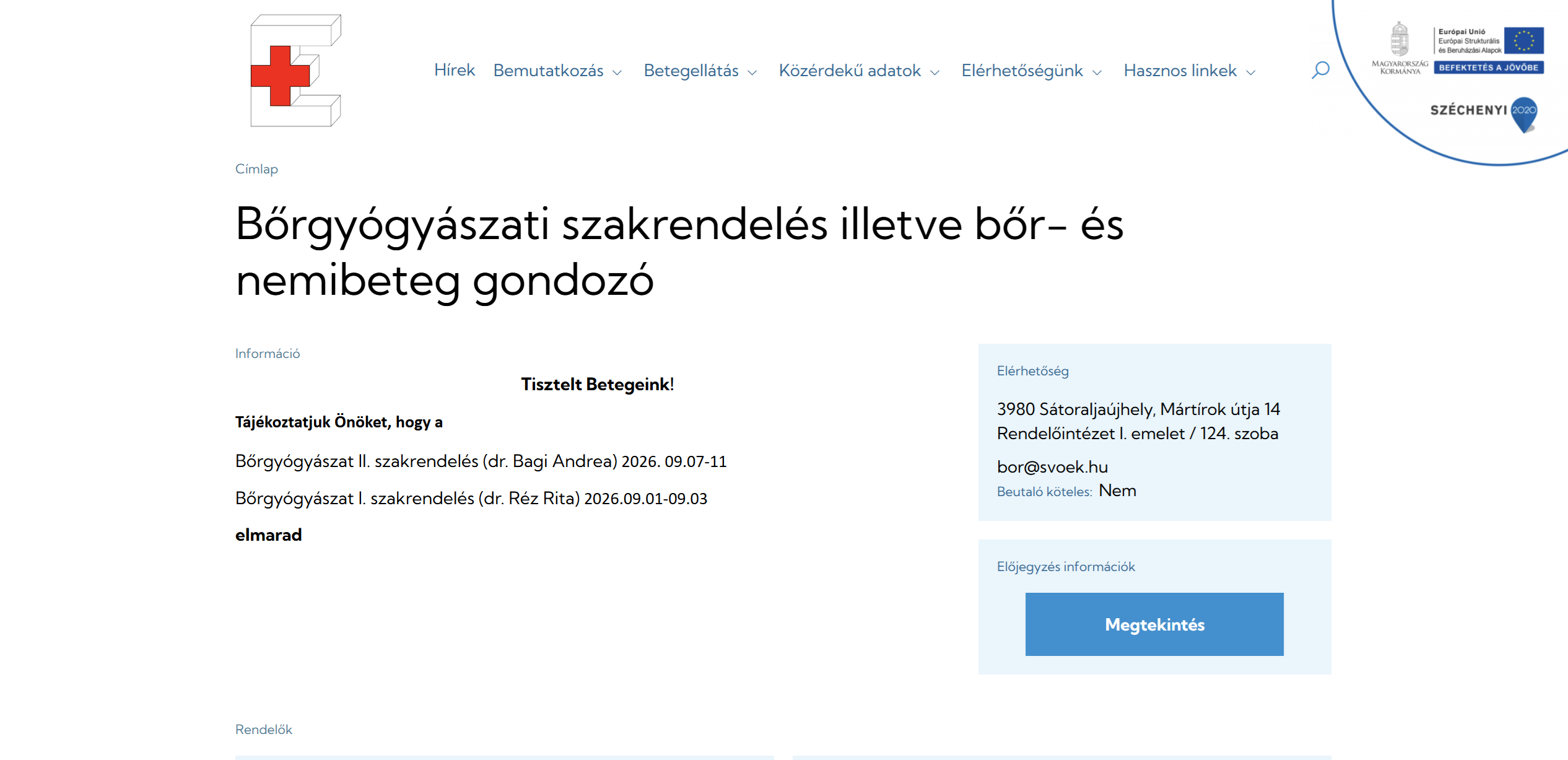Open the Hasznos linkek menu

click(x=1180, y=71)
